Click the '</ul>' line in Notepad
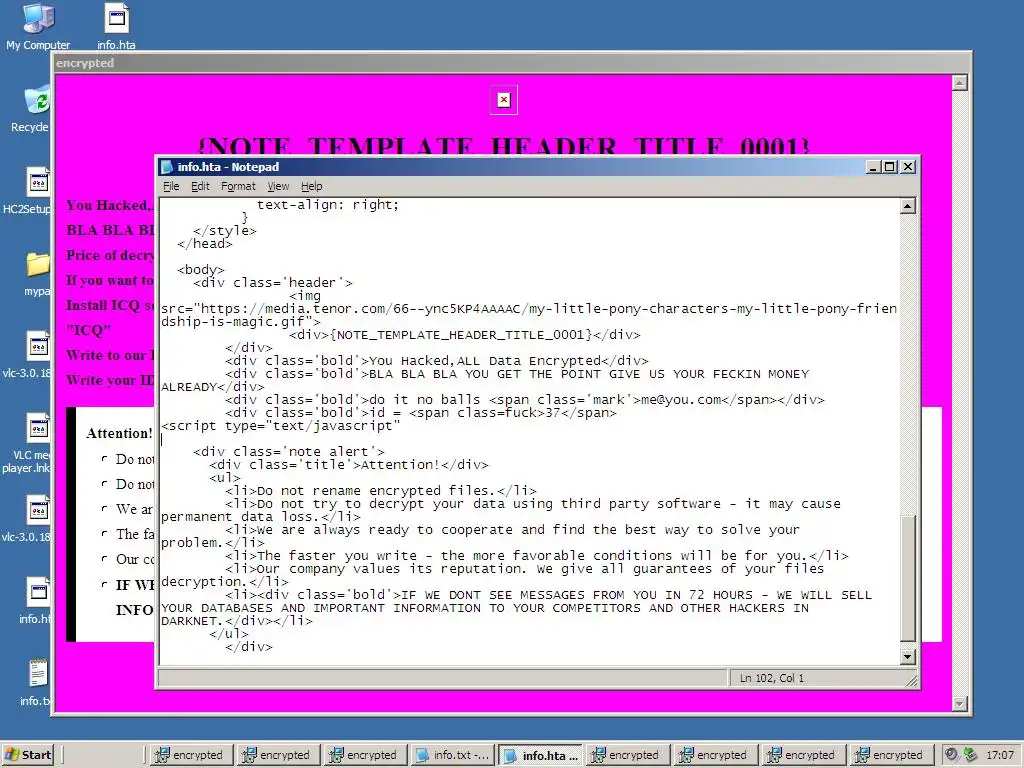Viewport: 1024px width, 768px height. click(x=229, y=633)
